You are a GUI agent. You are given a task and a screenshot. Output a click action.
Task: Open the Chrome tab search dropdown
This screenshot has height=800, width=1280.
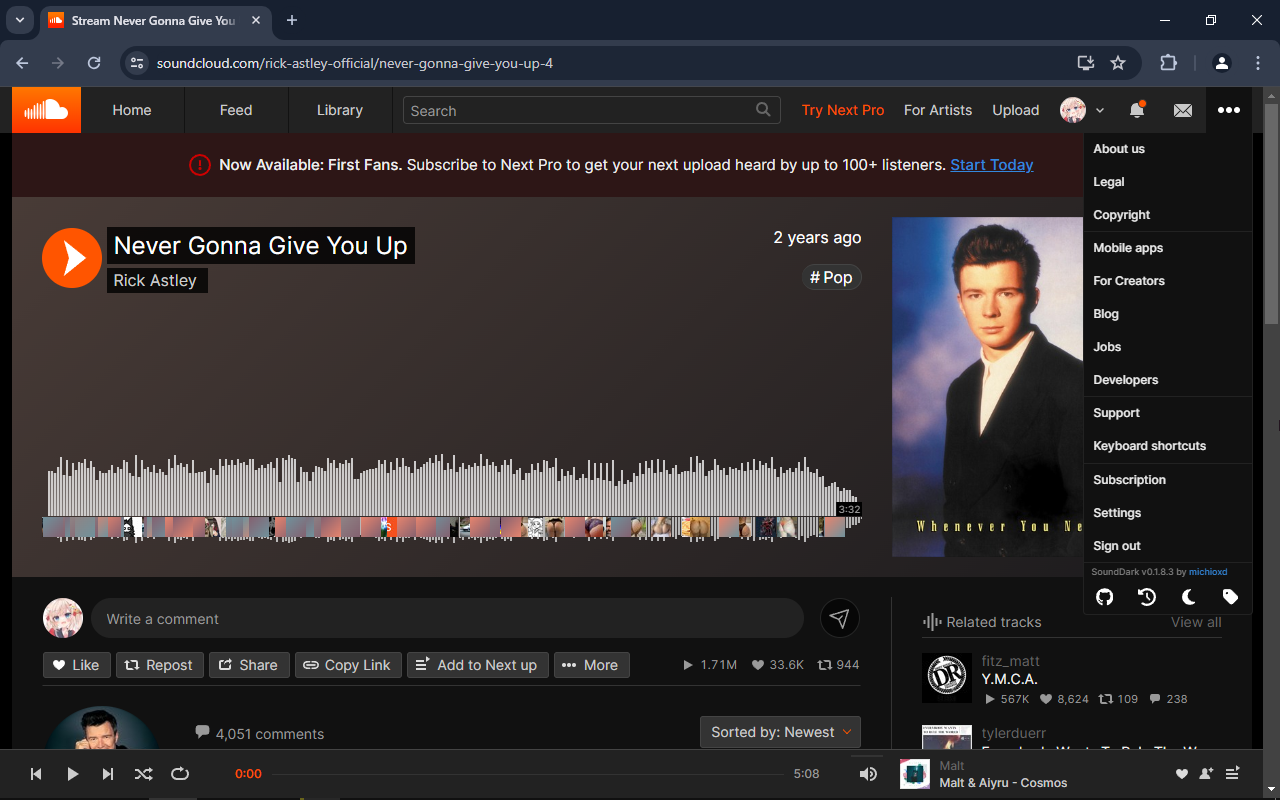point(19,20)
